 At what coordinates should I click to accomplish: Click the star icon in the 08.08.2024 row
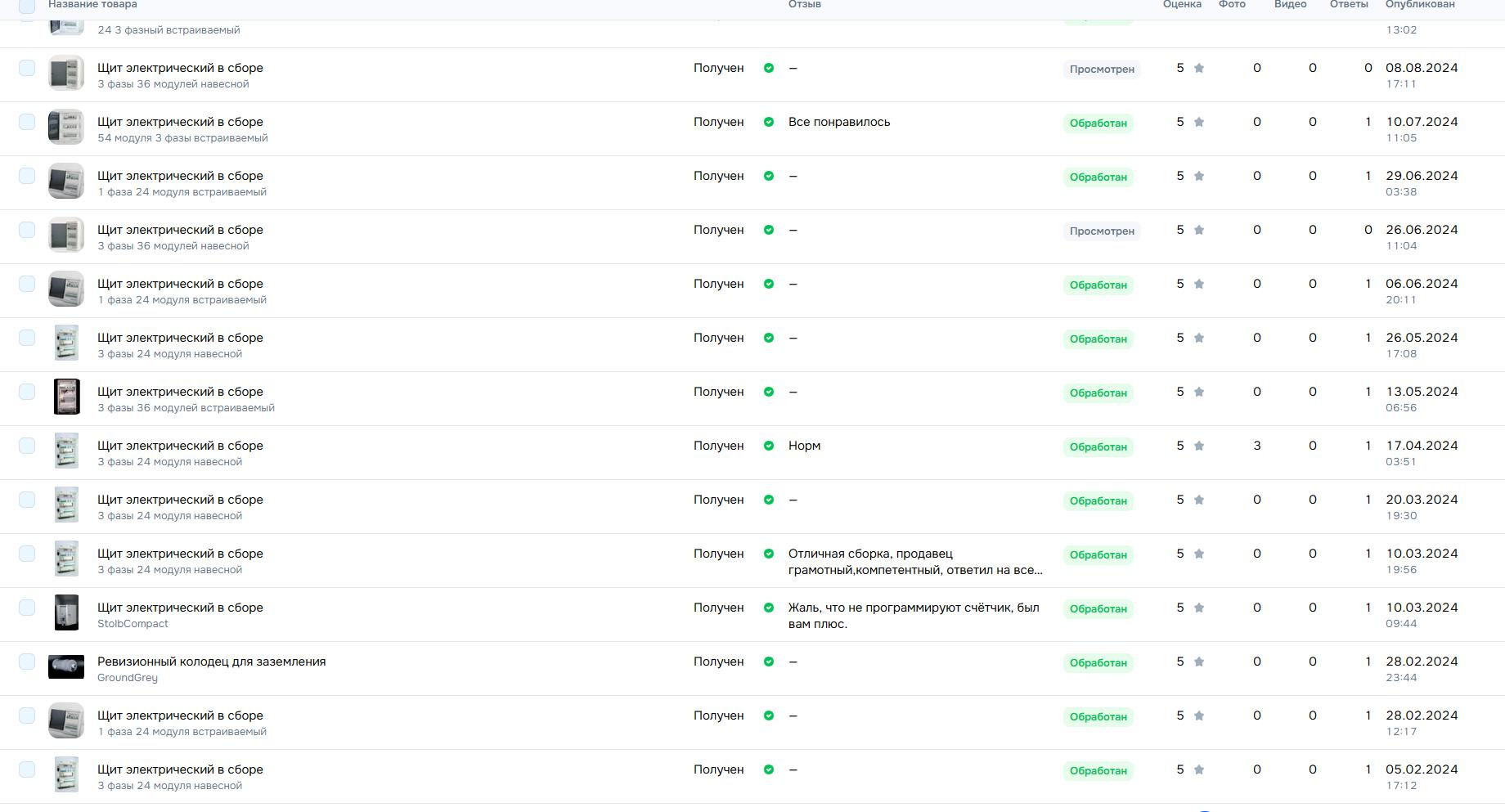[1198, 68]
